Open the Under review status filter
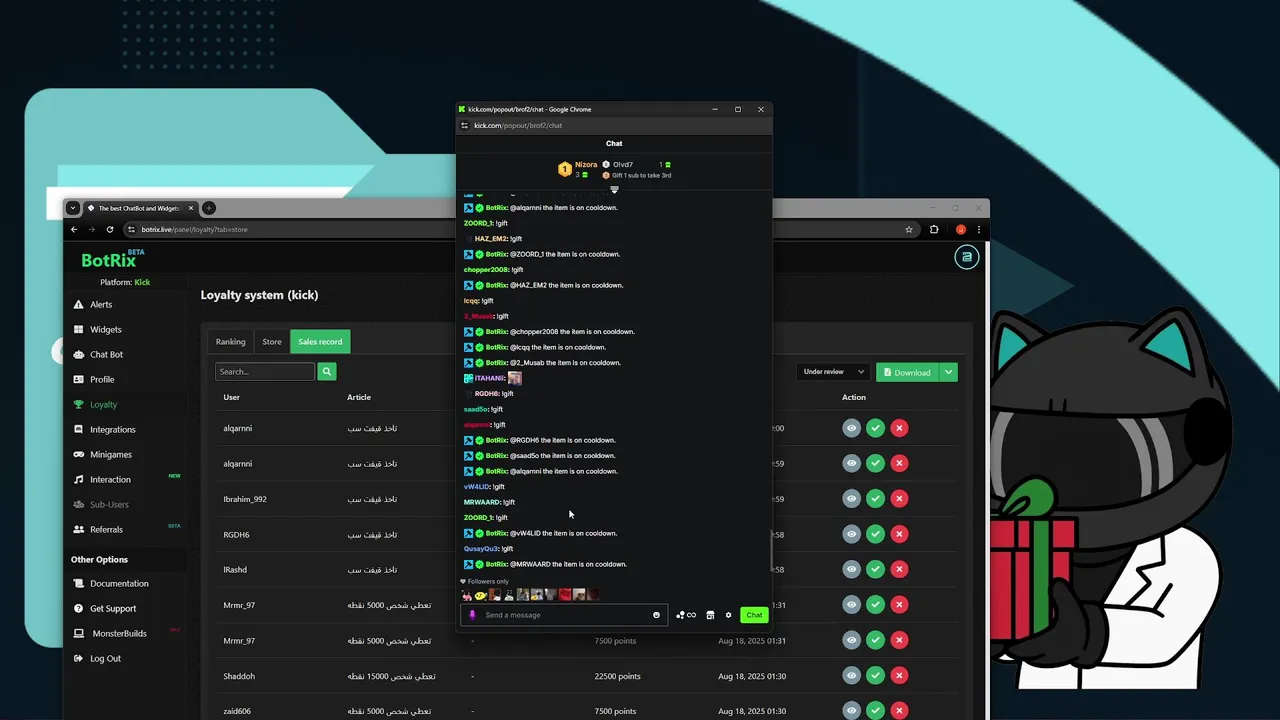1280x720 pixels. click(x=832, y=372)
